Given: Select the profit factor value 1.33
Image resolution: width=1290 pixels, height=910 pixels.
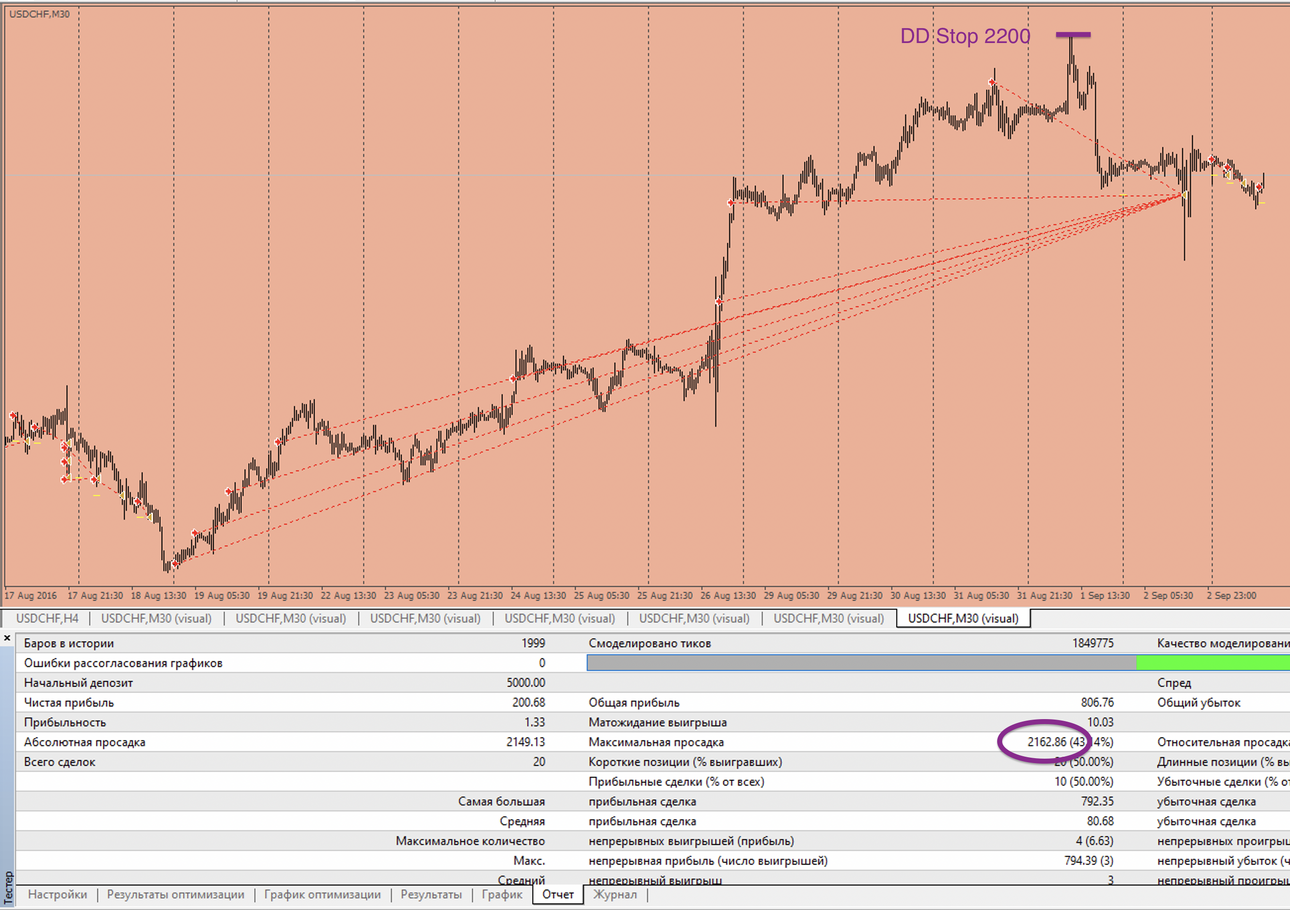Looking at the screenshot, I should click(x=535, y=722).
